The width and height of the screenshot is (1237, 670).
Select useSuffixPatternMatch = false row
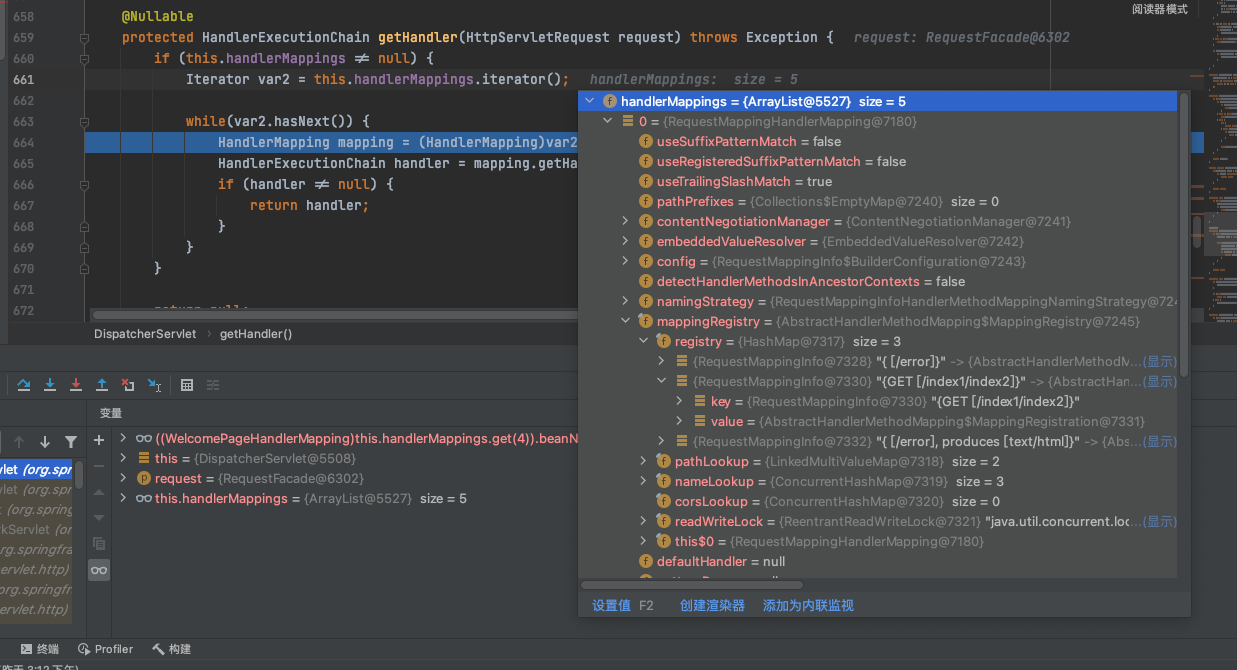coord(877,141)
